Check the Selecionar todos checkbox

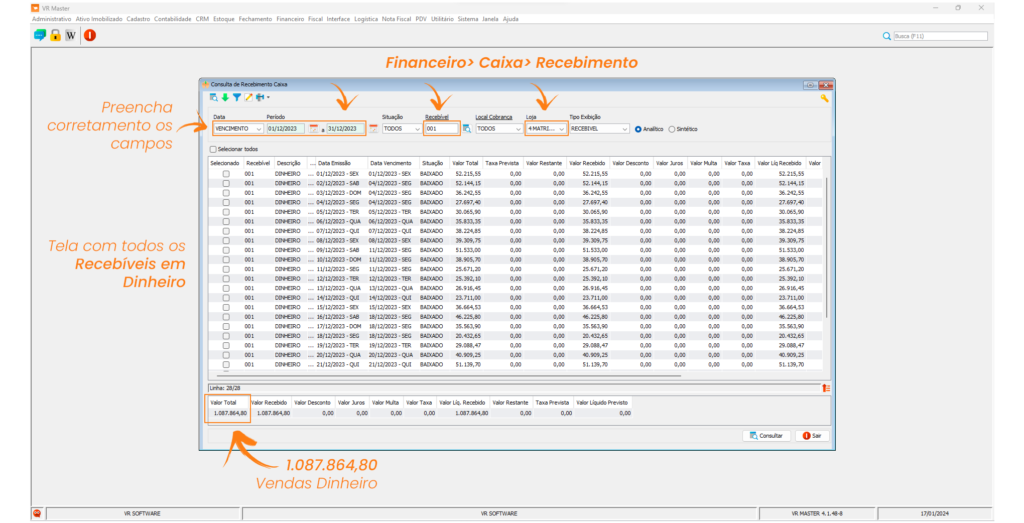pos(213,150)
